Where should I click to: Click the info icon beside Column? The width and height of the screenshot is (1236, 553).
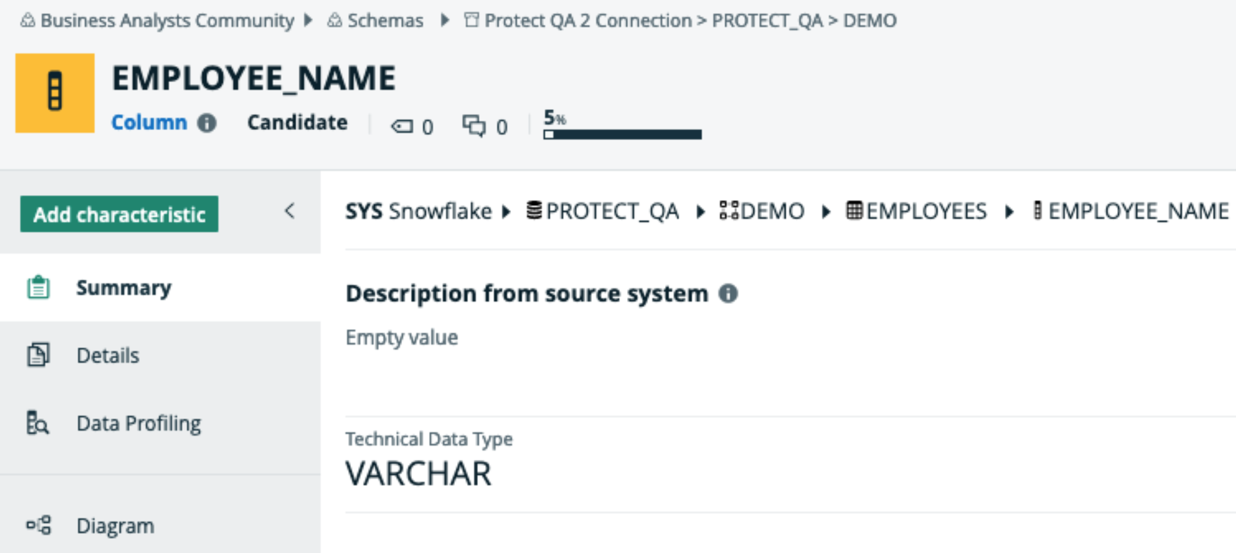pyautogui.click(x=207, y=123)
